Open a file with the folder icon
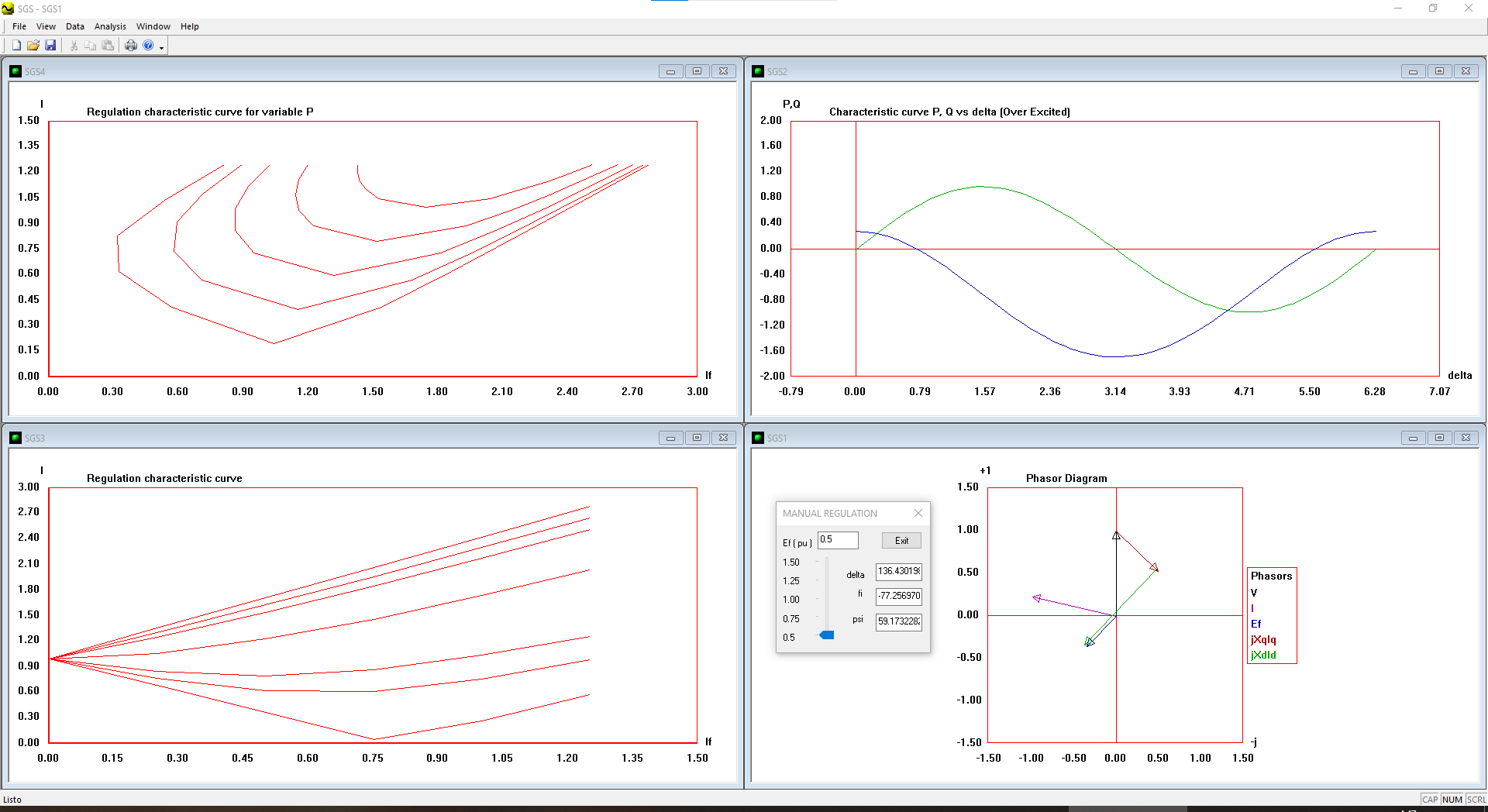Viewport: 1488px width, 812px height. tap(33, 46)
